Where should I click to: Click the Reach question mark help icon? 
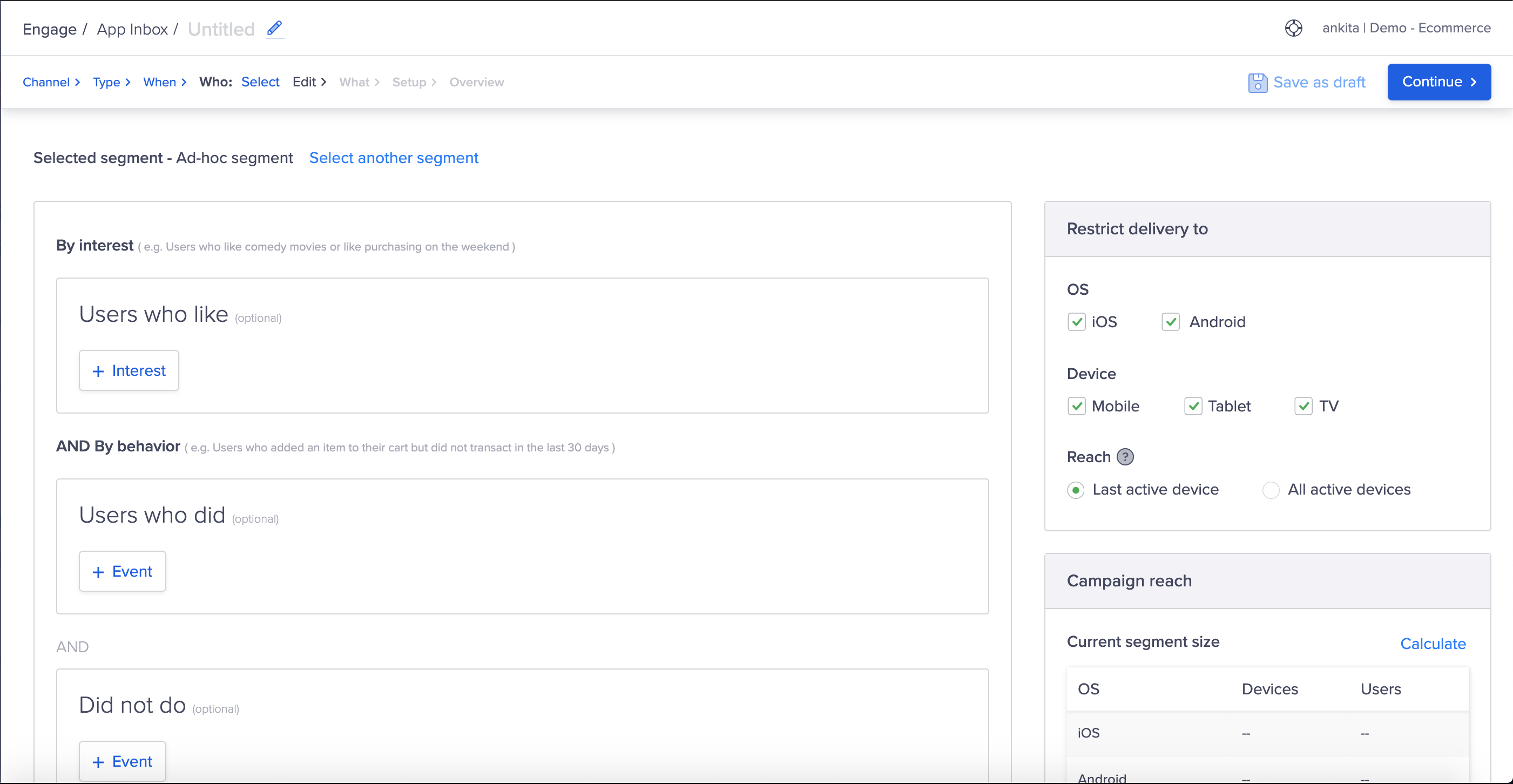1125,457
